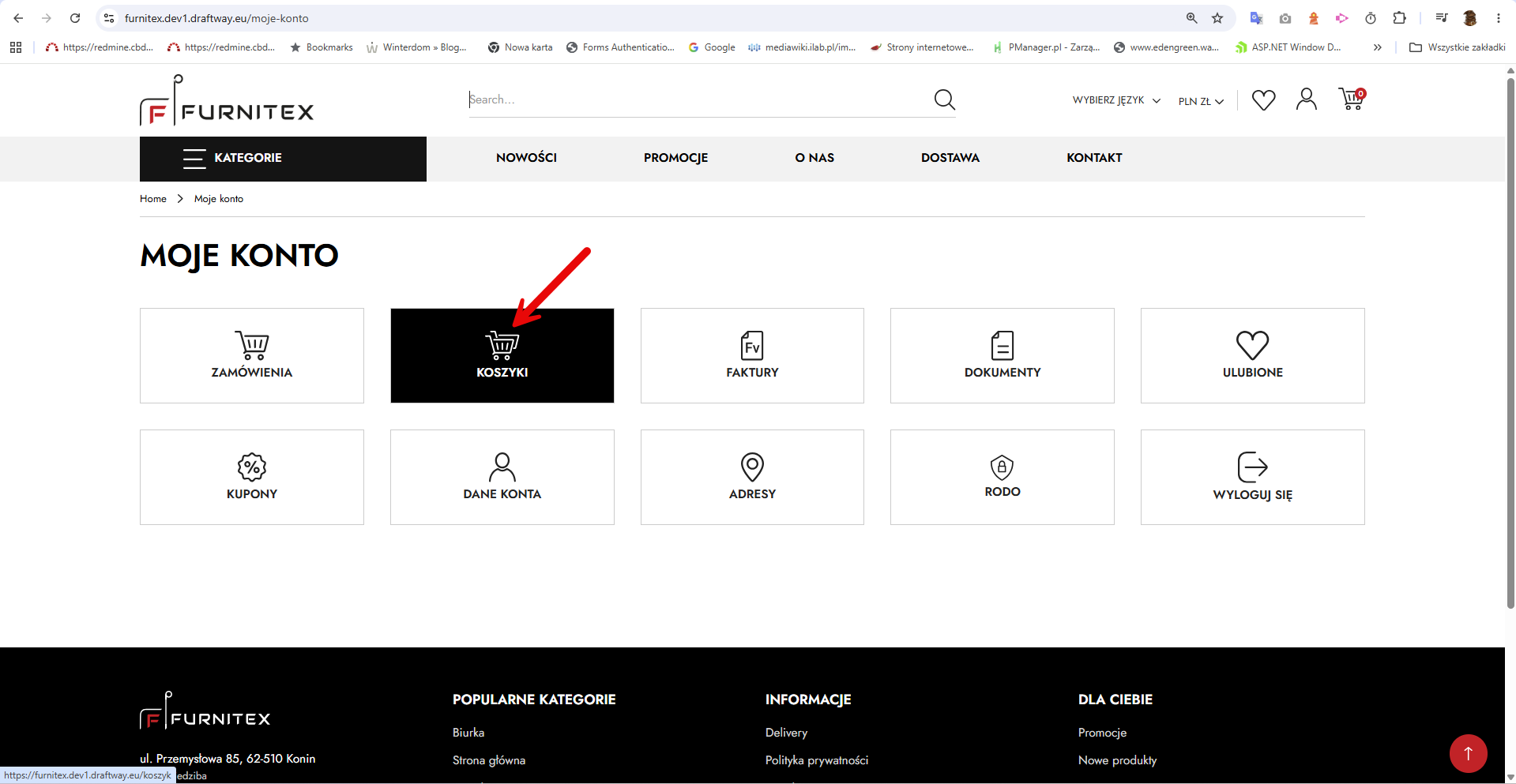Click the Home breadcrumb link

pyautogui.click(x=153, y=199)
